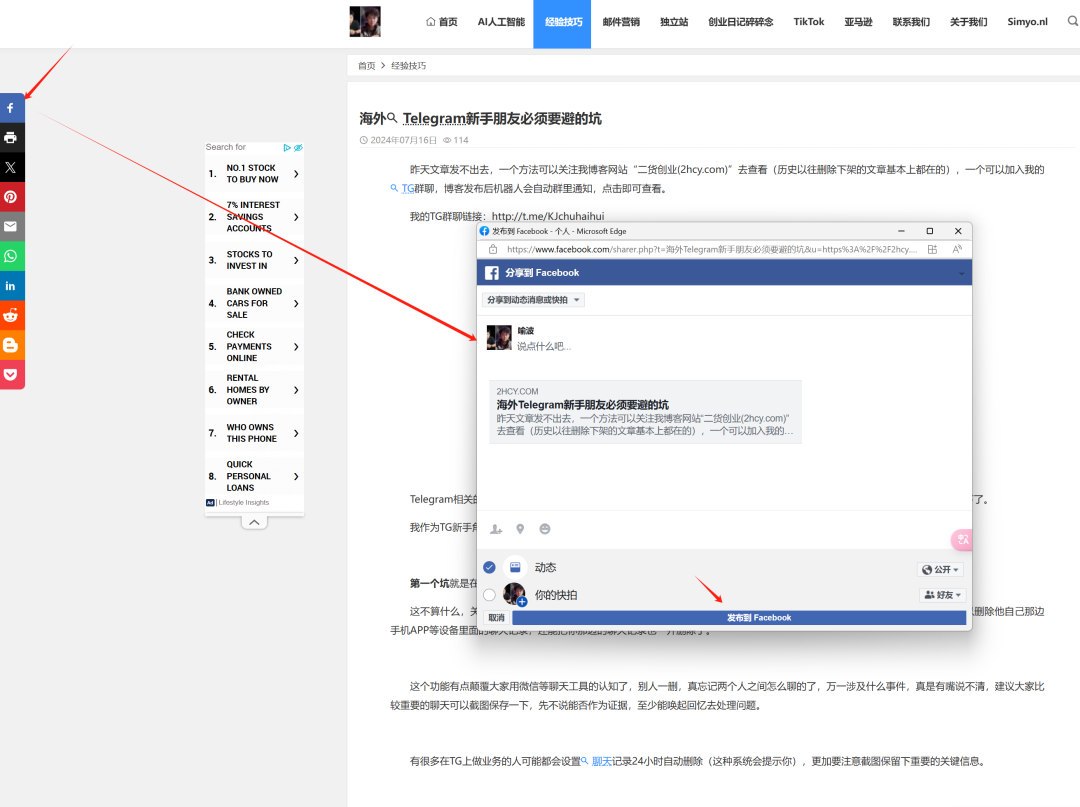Click the Edge popup address bar URL
Image resolution: width=1080 pixels, height=807 pixels.
click(x=712, y=249)
